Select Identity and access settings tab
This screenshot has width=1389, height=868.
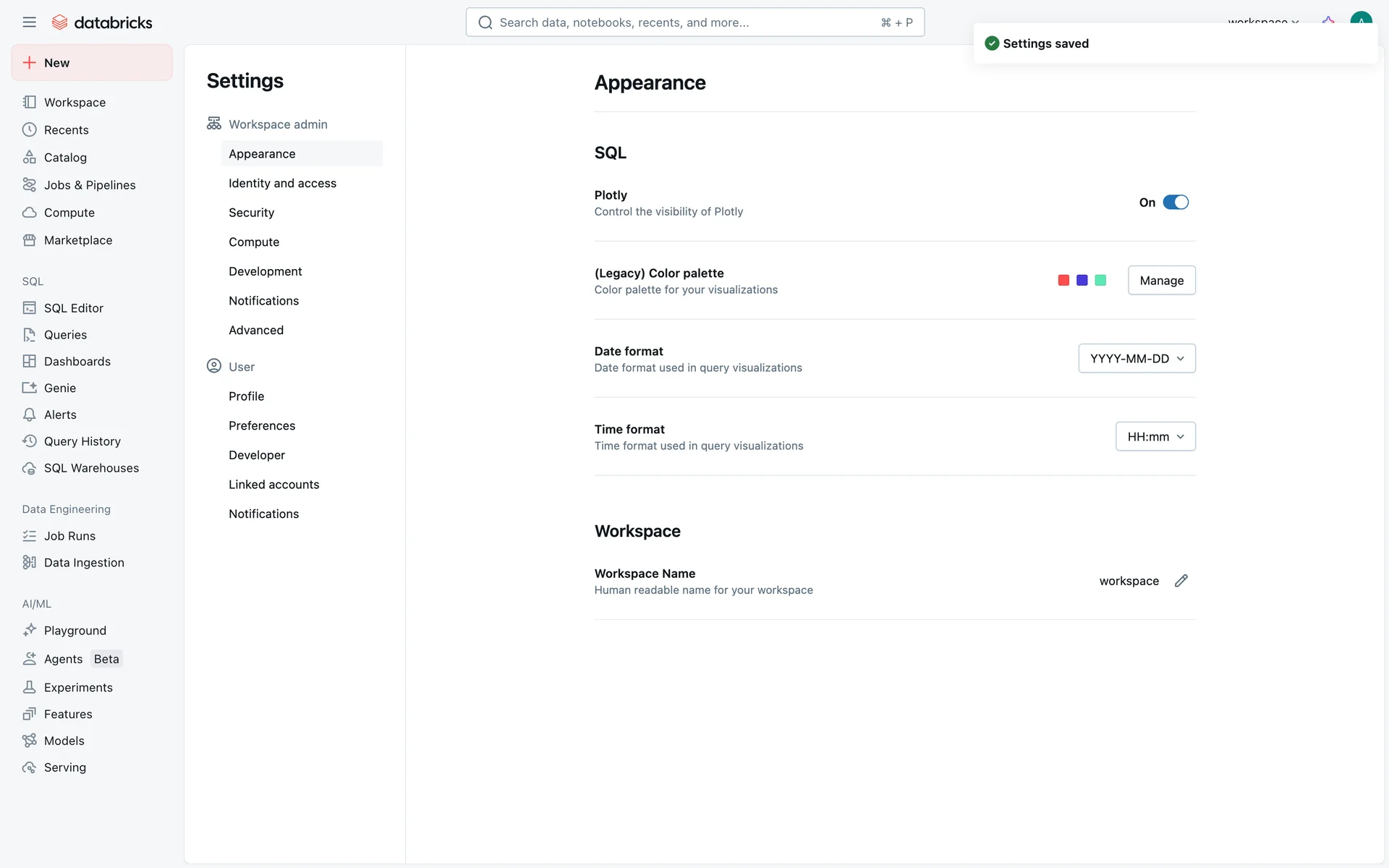click(282, 183)
